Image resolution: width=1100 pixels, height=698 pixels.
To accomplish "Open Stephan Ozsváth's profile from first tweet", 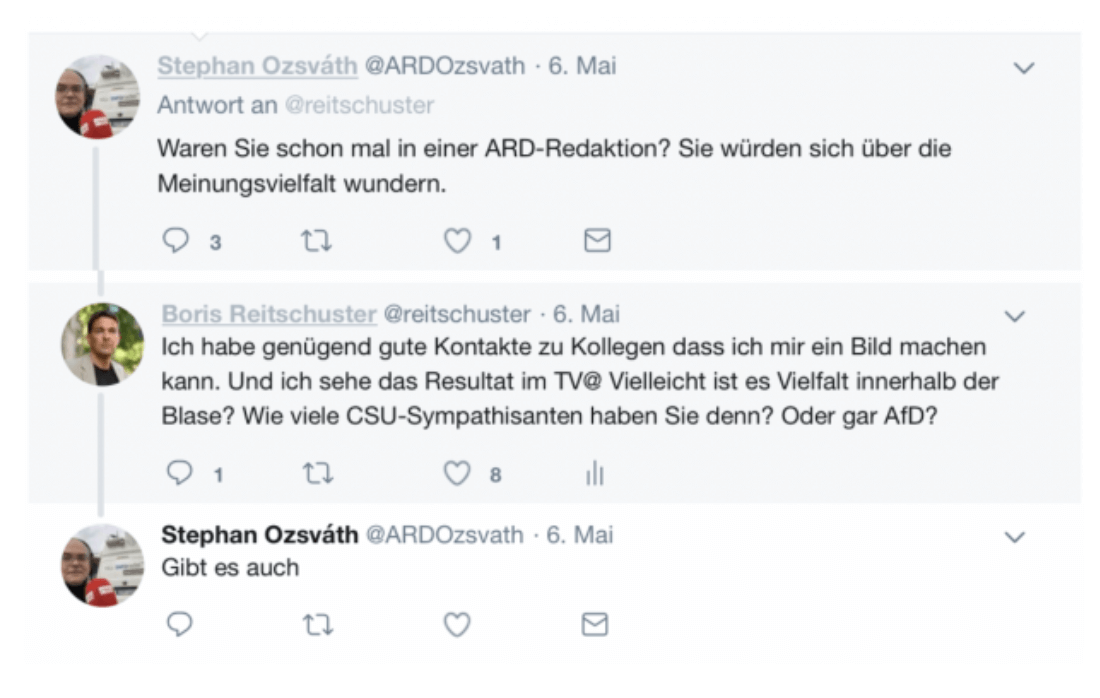I will click(x=258, y=66).
